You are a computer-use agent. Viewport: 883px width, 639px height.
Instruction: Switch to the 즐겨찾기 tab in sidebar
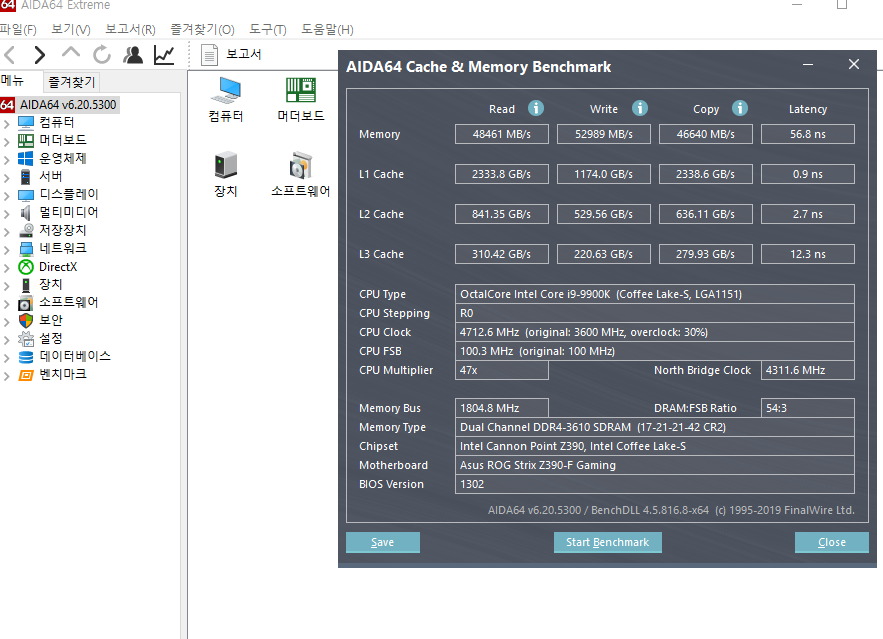pos(72,82)
